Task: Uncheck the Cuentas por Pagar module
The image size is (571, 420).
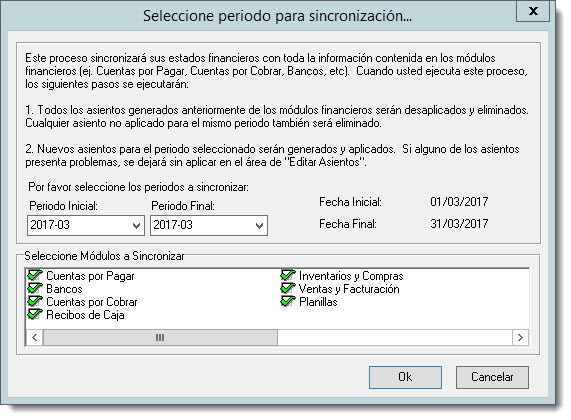Action: (x=35, y=276)
